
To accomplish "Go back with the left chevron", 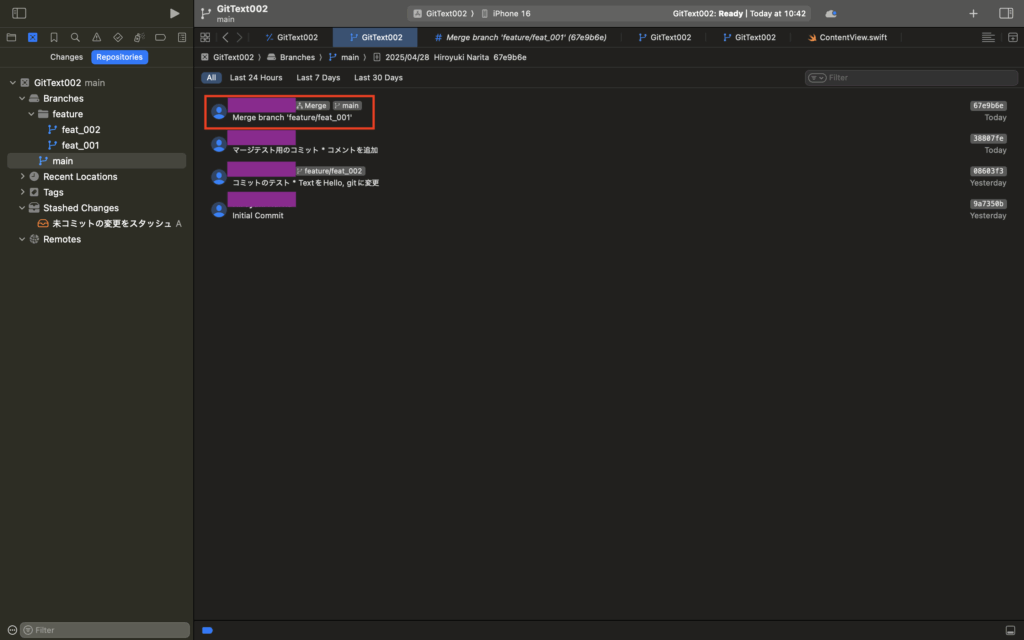I will pyautogui.click(x=225, y=37).
